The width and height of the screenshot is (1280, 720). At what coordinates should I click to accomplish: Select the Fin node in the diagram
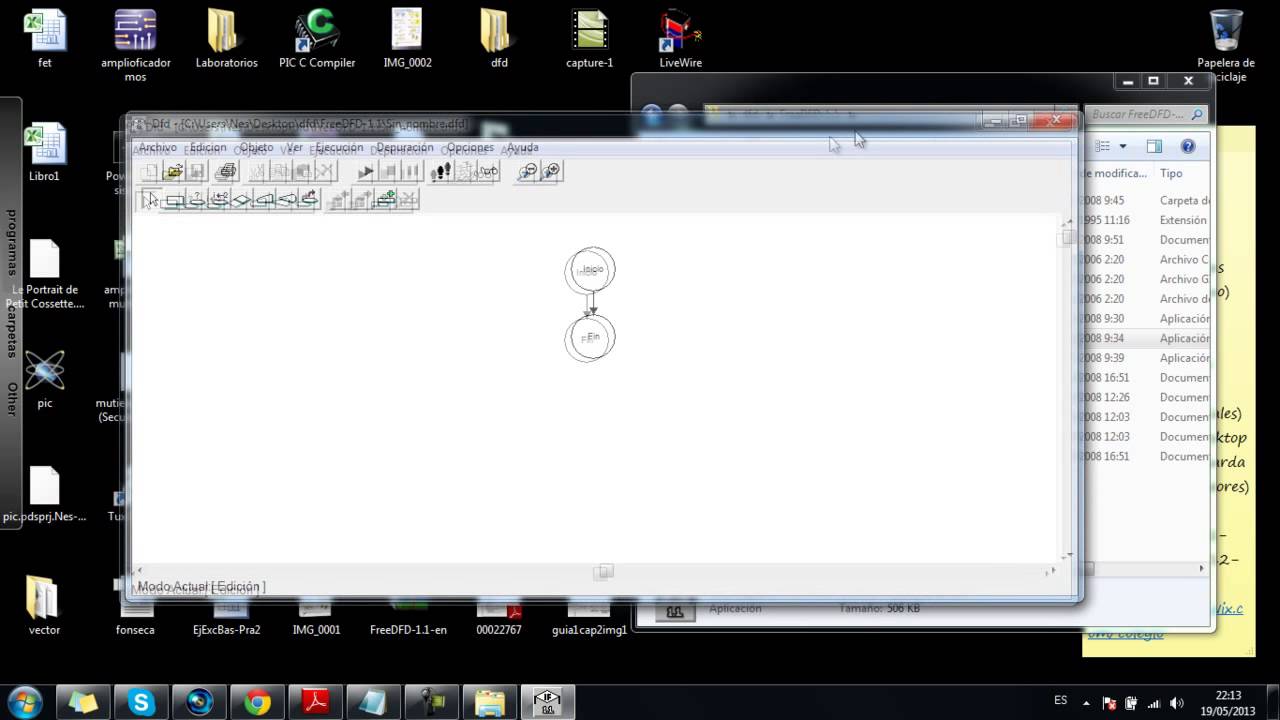coord(591,338)
